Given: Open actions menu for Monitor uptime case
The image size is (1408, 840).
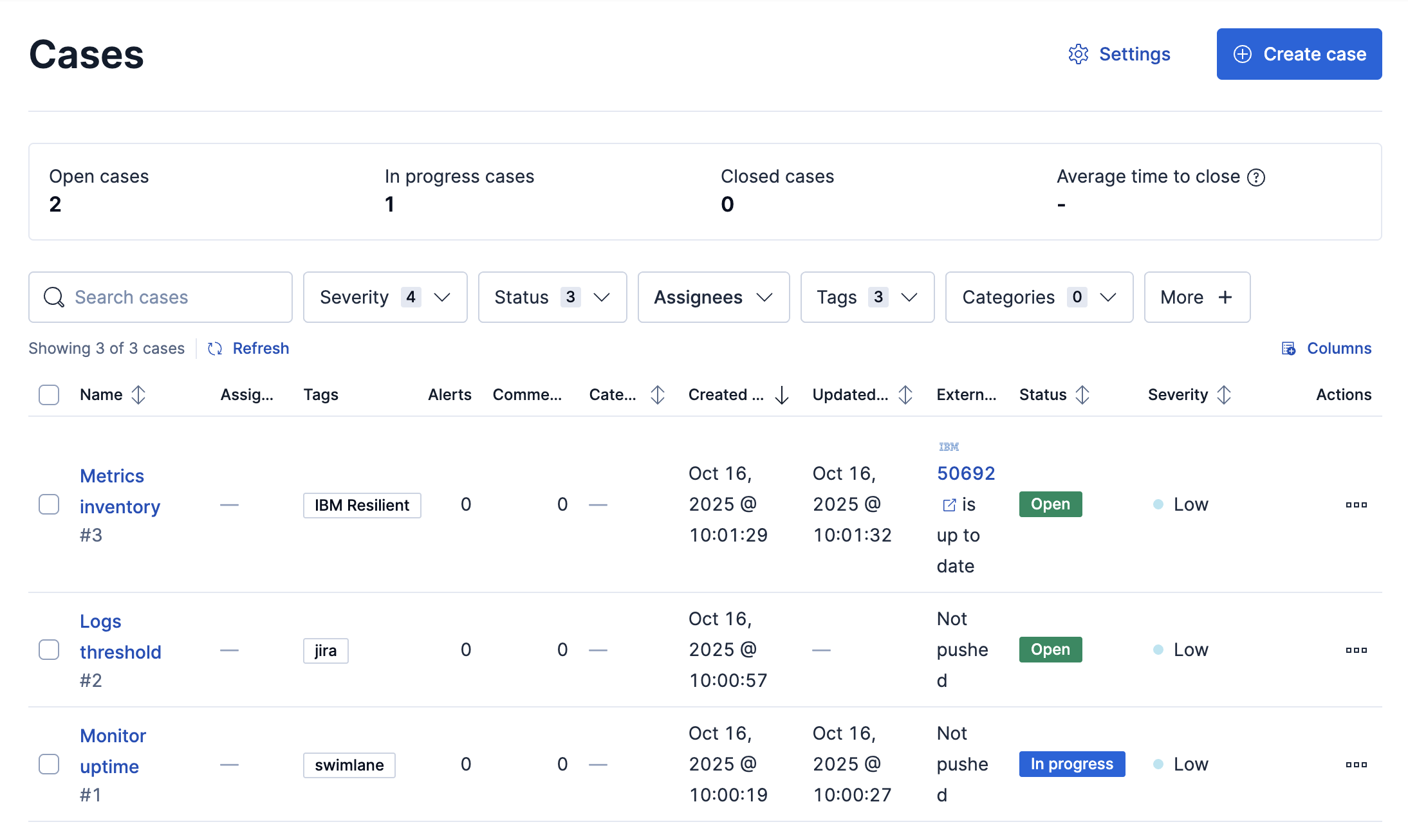Looking at the screenshot, I should pyautogui.click(x=1356, y=764).
